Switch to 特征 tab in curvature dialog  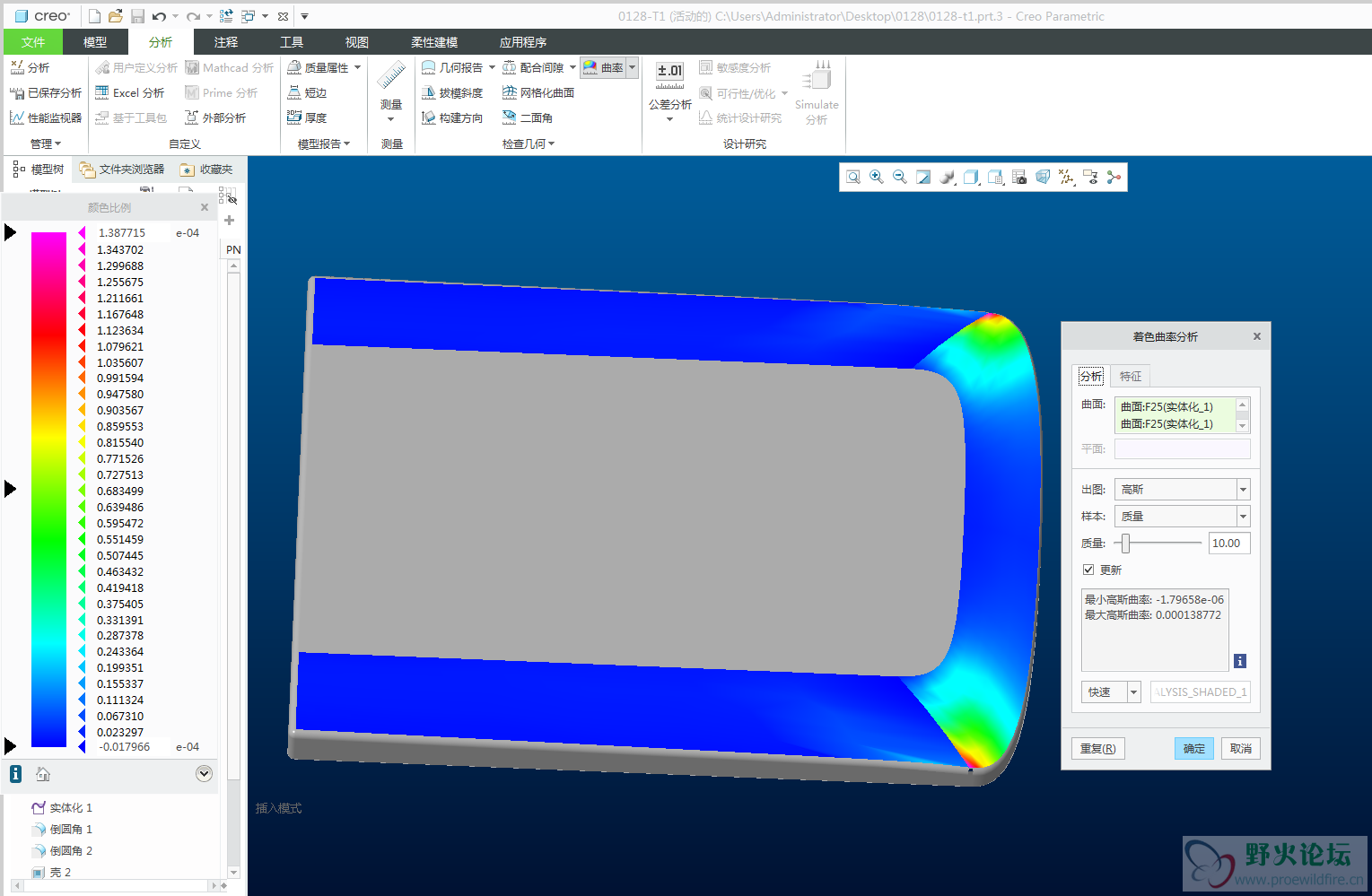point(1131,376)
